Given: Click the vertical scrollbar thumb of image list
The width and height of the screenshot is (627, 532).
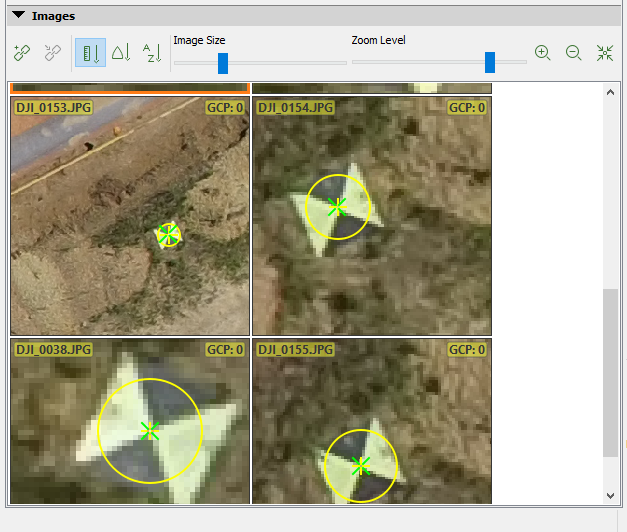Looking at the screenshot, I should [610, 372].
